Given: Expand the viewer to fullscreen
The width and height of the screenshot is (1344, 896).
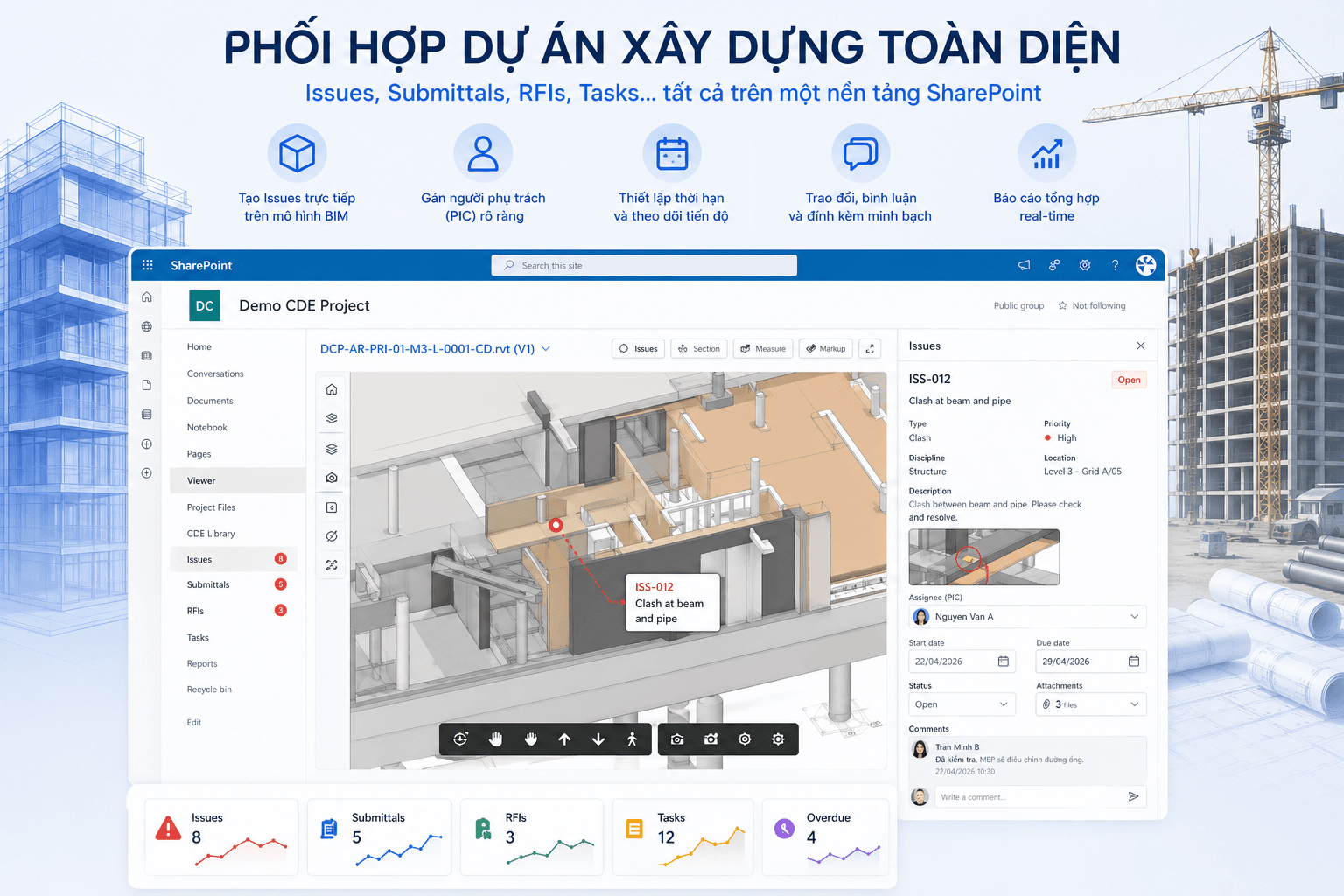Looking at the screenshot, I should [869, 348].
